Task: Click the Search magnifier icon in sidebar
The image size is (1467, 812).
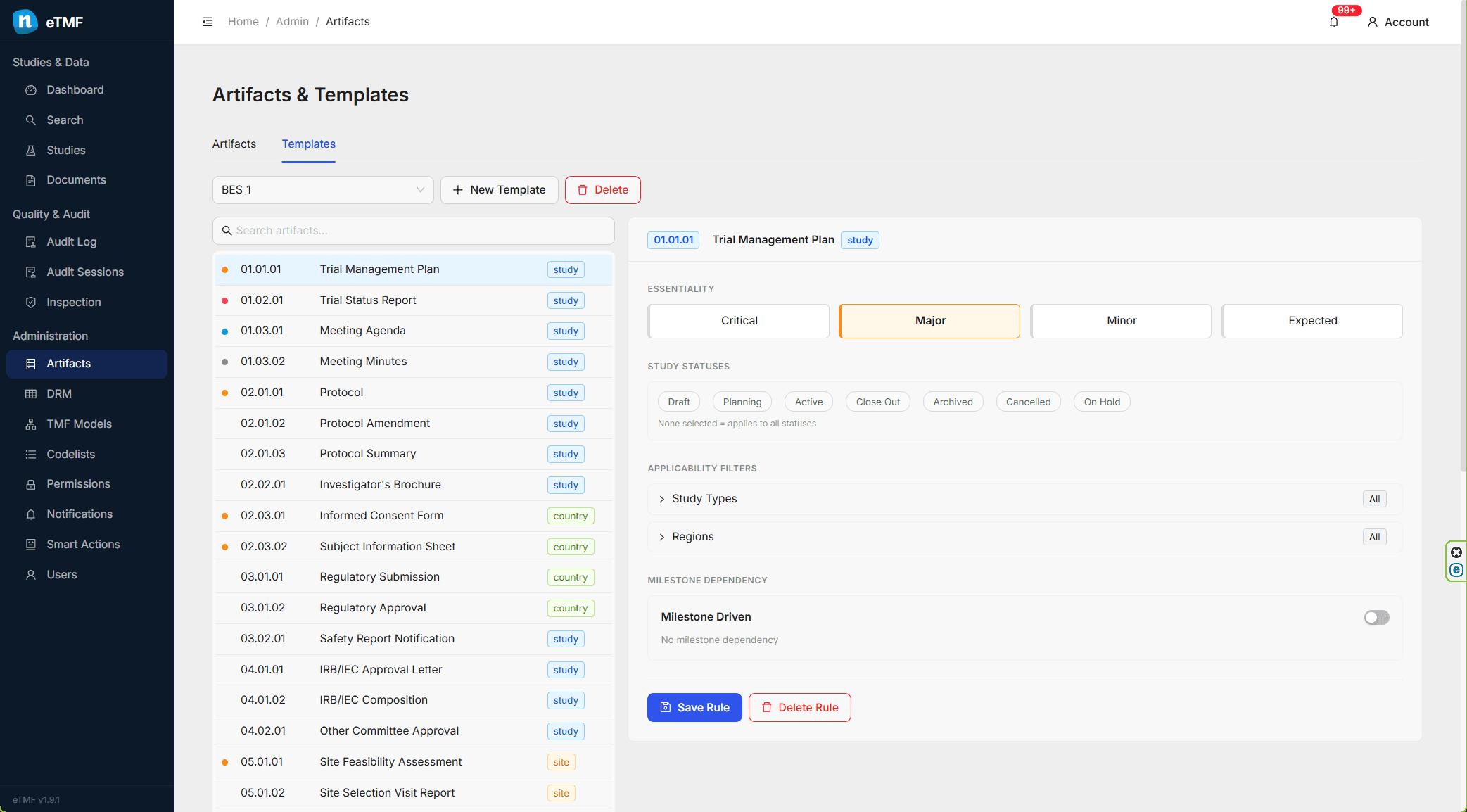Action: pyautogui.click(x=31, y=120)
